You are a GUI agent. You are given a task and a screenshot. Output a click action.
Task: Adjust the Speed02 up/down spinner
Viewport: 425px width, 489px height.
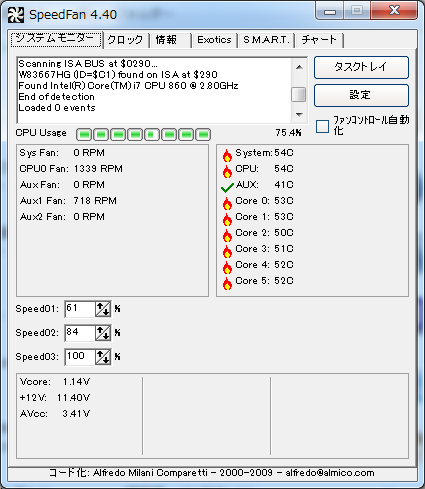pos(103,333)
